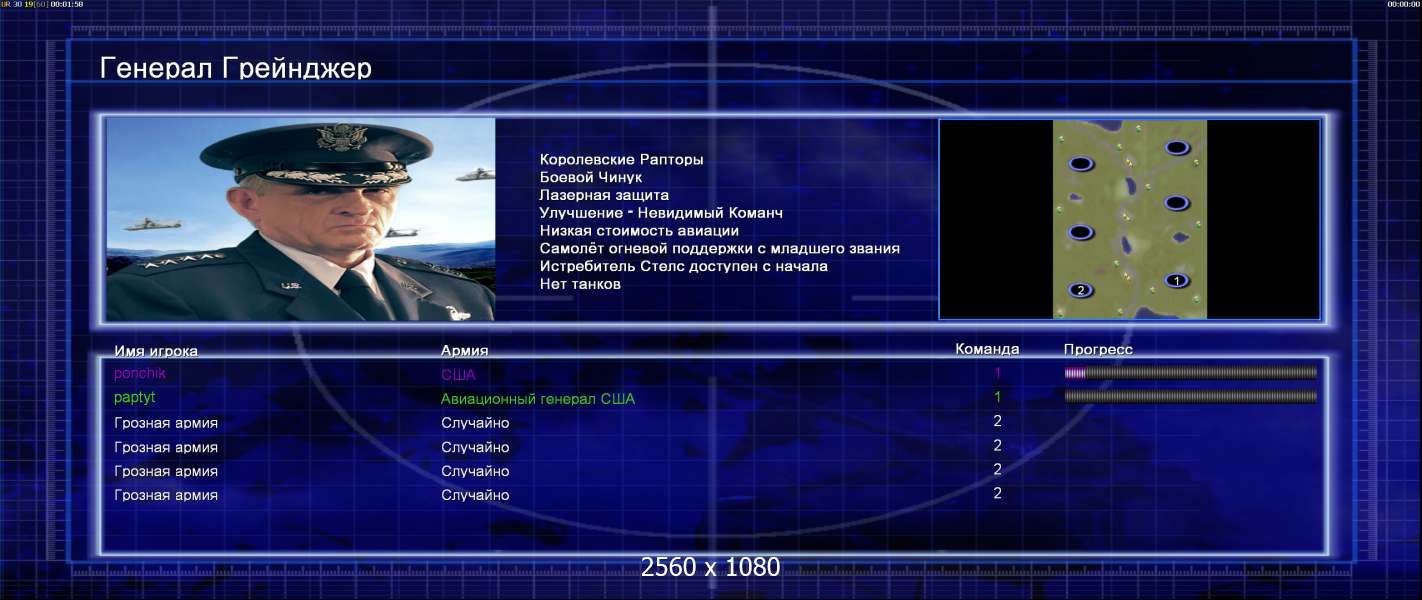Click the 'Прогресс' column header

click(x=1098, y=349)
